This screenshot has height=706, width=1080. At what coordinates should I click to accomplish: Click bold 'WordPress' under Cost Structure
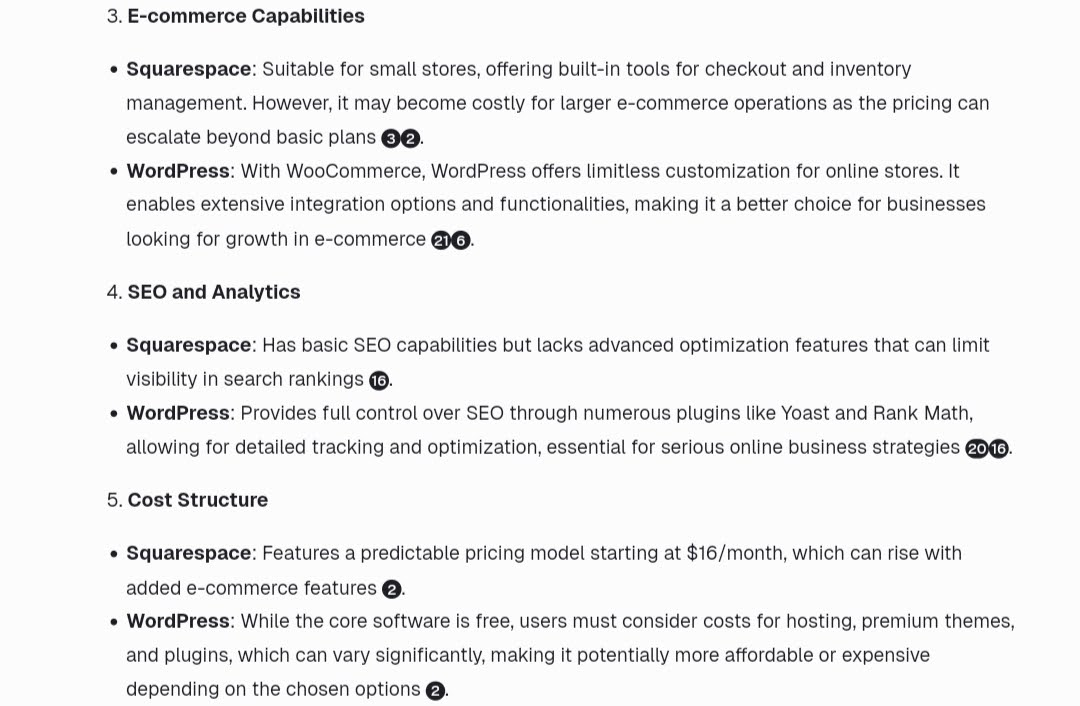tap(178, 621)
